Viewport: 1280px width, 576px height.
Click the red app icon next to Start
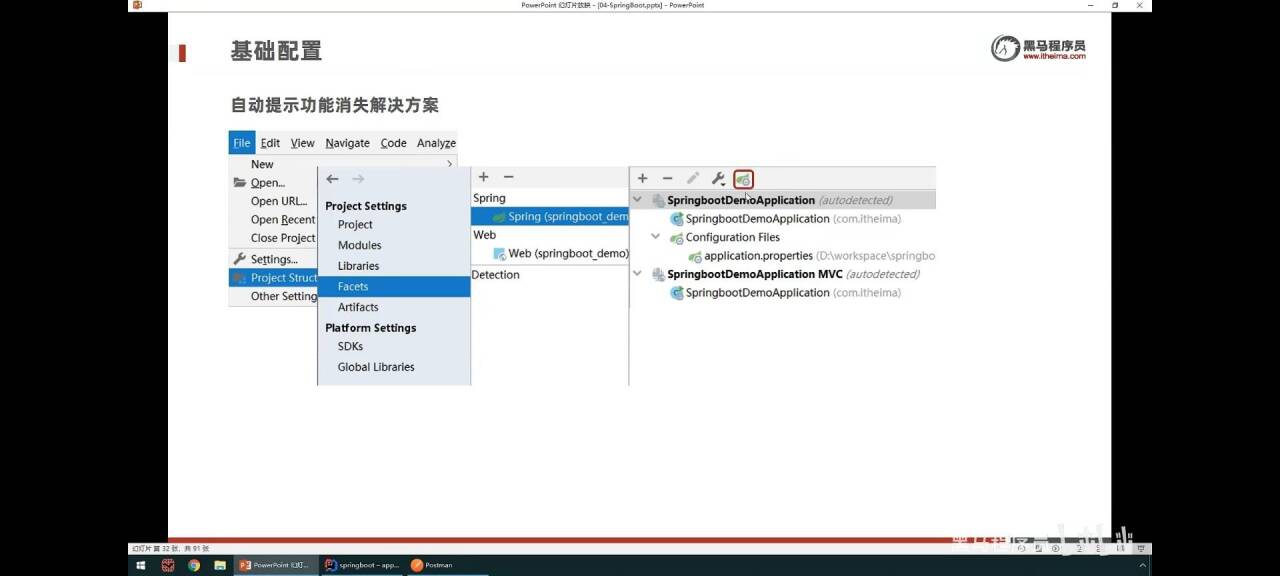pos(167,565)
